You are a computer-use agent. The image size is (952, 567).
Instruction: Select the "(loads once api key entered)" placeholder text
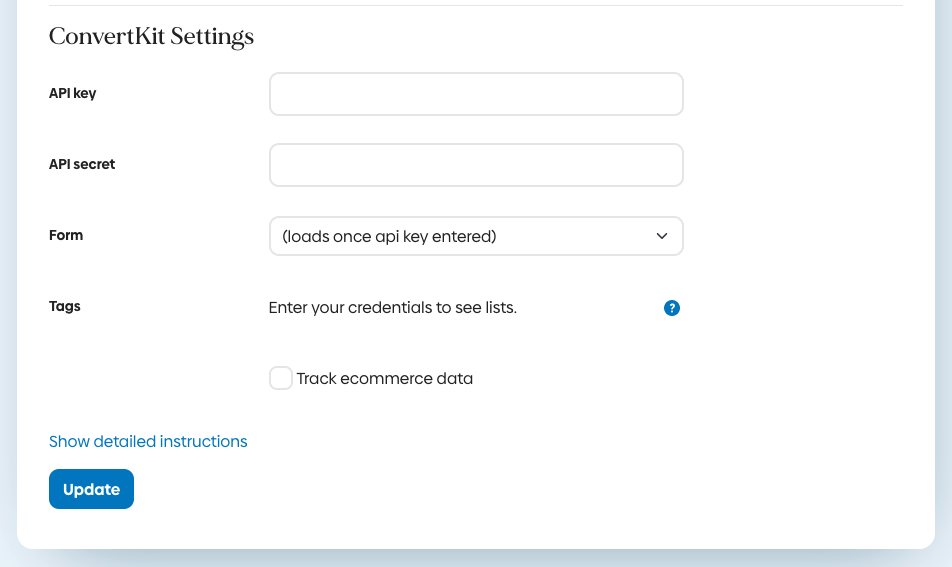click(x=389, y=237)
